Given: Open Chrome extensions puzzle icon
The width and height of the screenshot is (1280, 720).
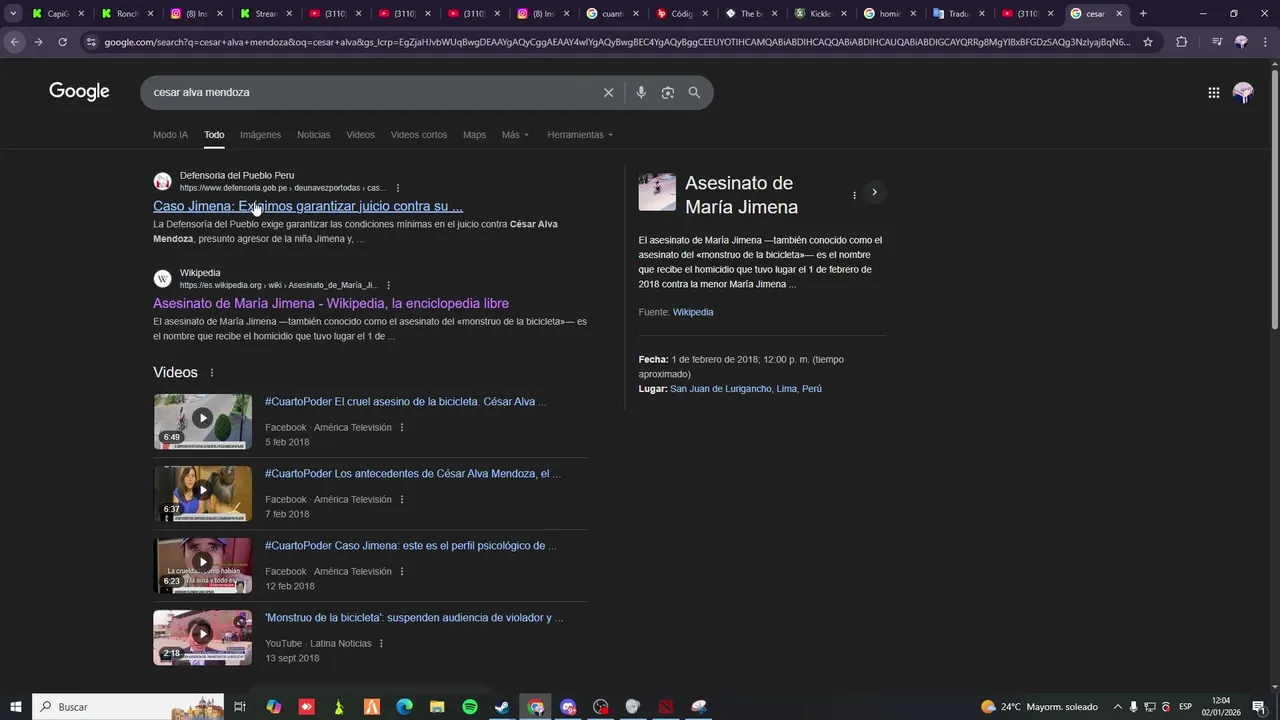Looking at the screenshot, I should (1181, 42).
